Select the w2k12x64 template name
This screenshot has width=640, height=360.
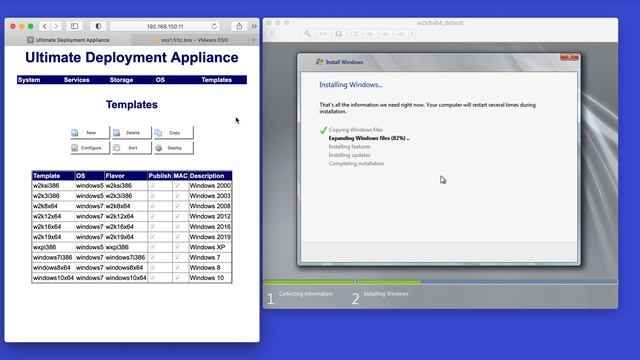click(x=47, y=216)
